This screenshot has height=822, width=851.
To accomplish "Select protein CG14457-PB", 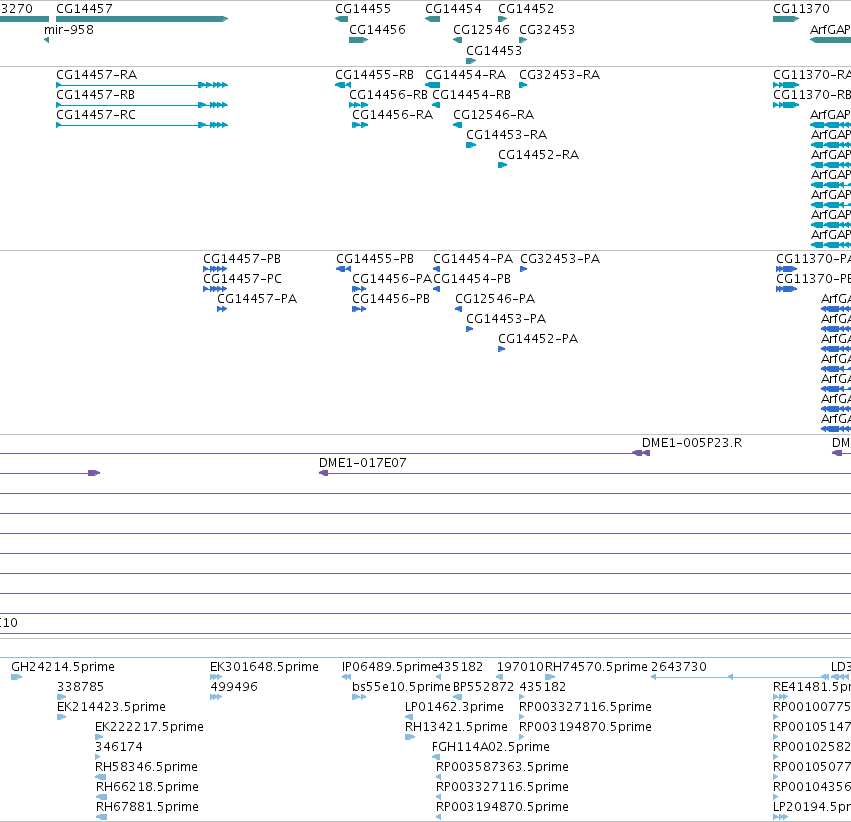I will click(242, 258).
